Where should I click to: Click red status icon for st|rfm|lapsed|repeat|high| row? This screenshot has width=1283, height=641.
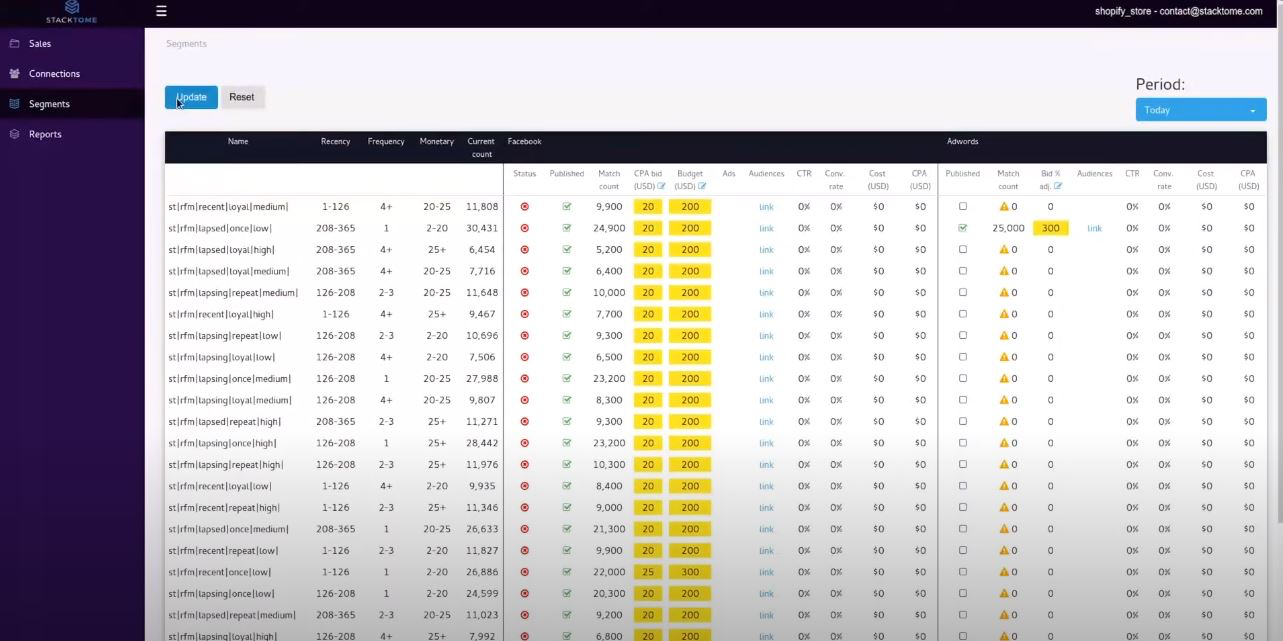pyautogui.click(x=524, y=422)
